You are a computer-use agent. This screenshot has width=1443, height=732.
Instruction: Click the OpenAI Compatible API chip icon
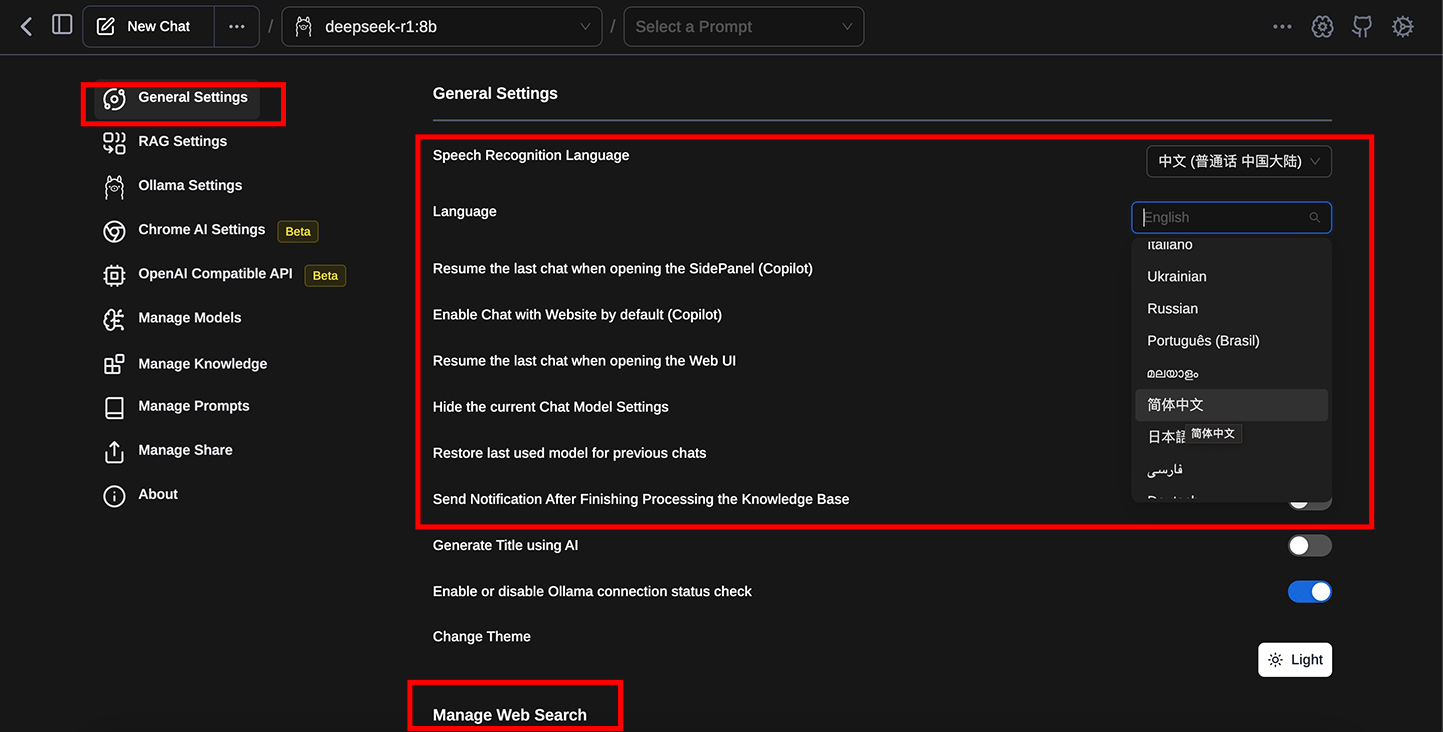[x=115, y=275]
